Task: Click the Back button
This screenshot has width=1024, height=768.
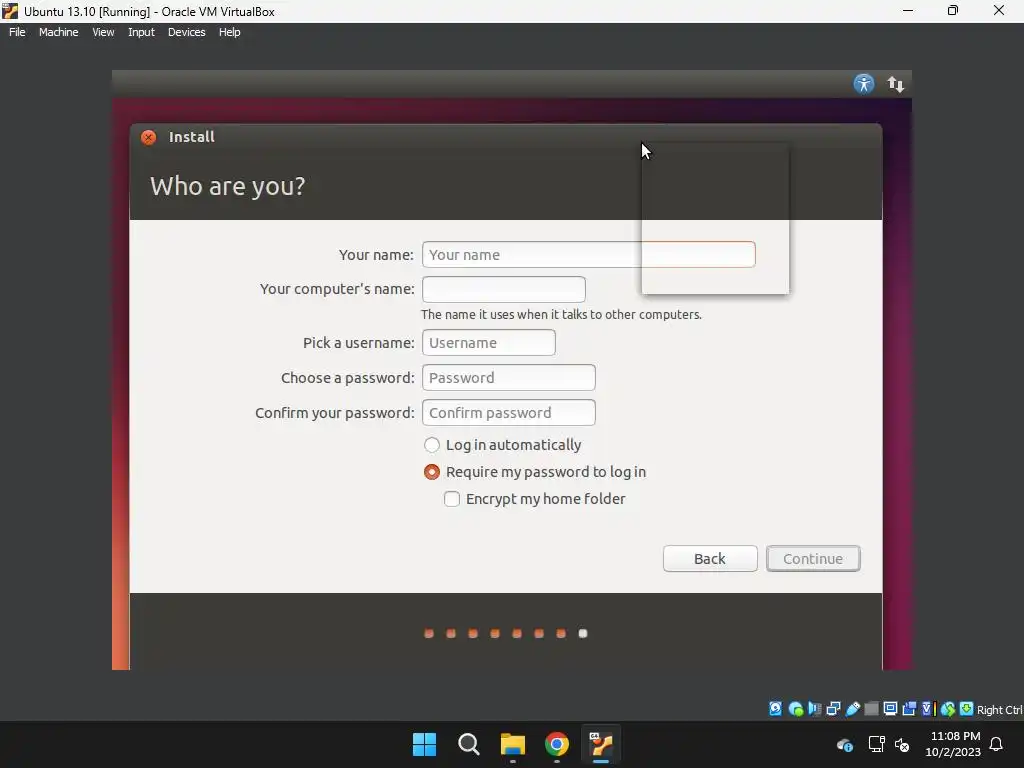Action: 710,559
